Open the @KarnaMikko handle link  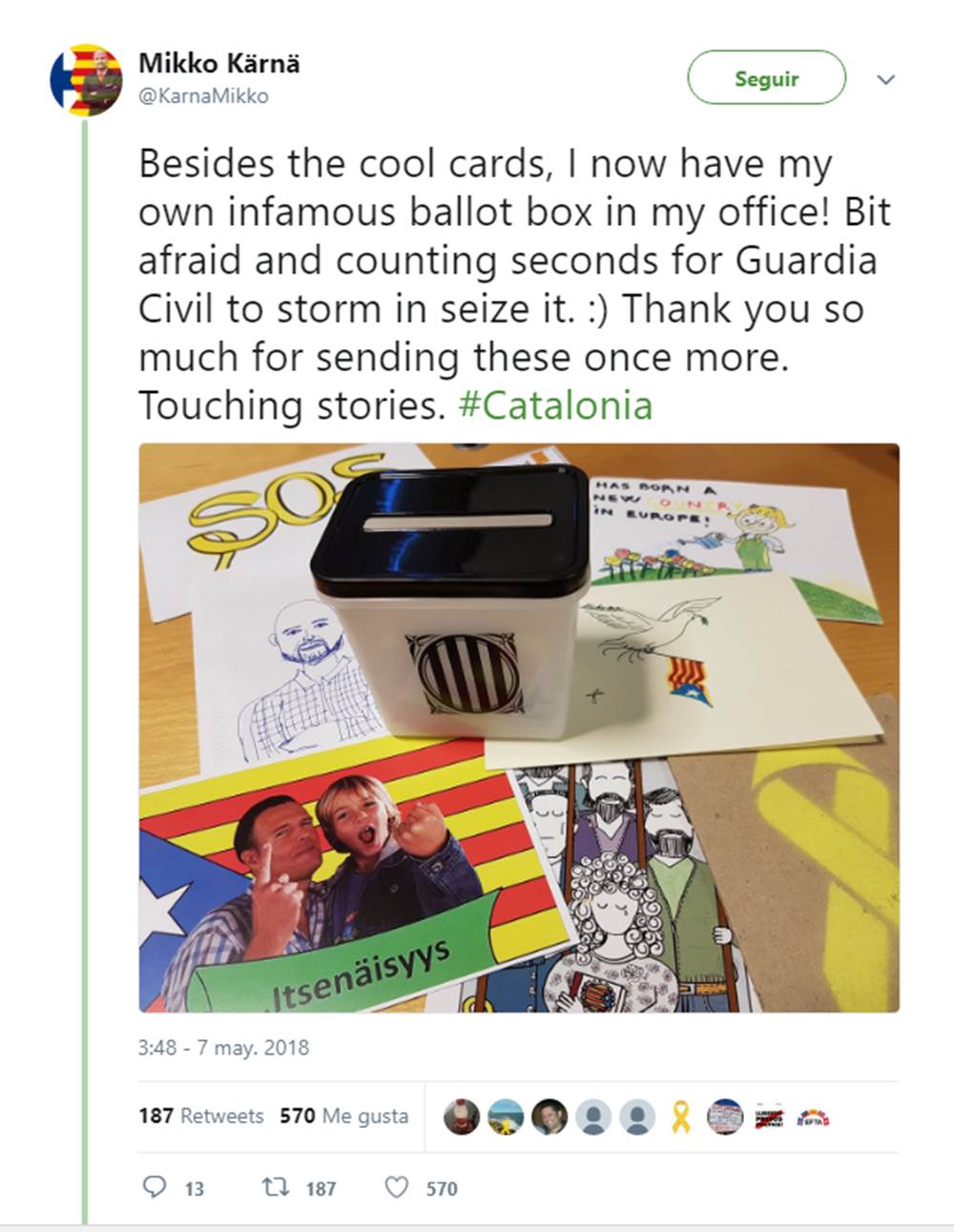point(204,96)
